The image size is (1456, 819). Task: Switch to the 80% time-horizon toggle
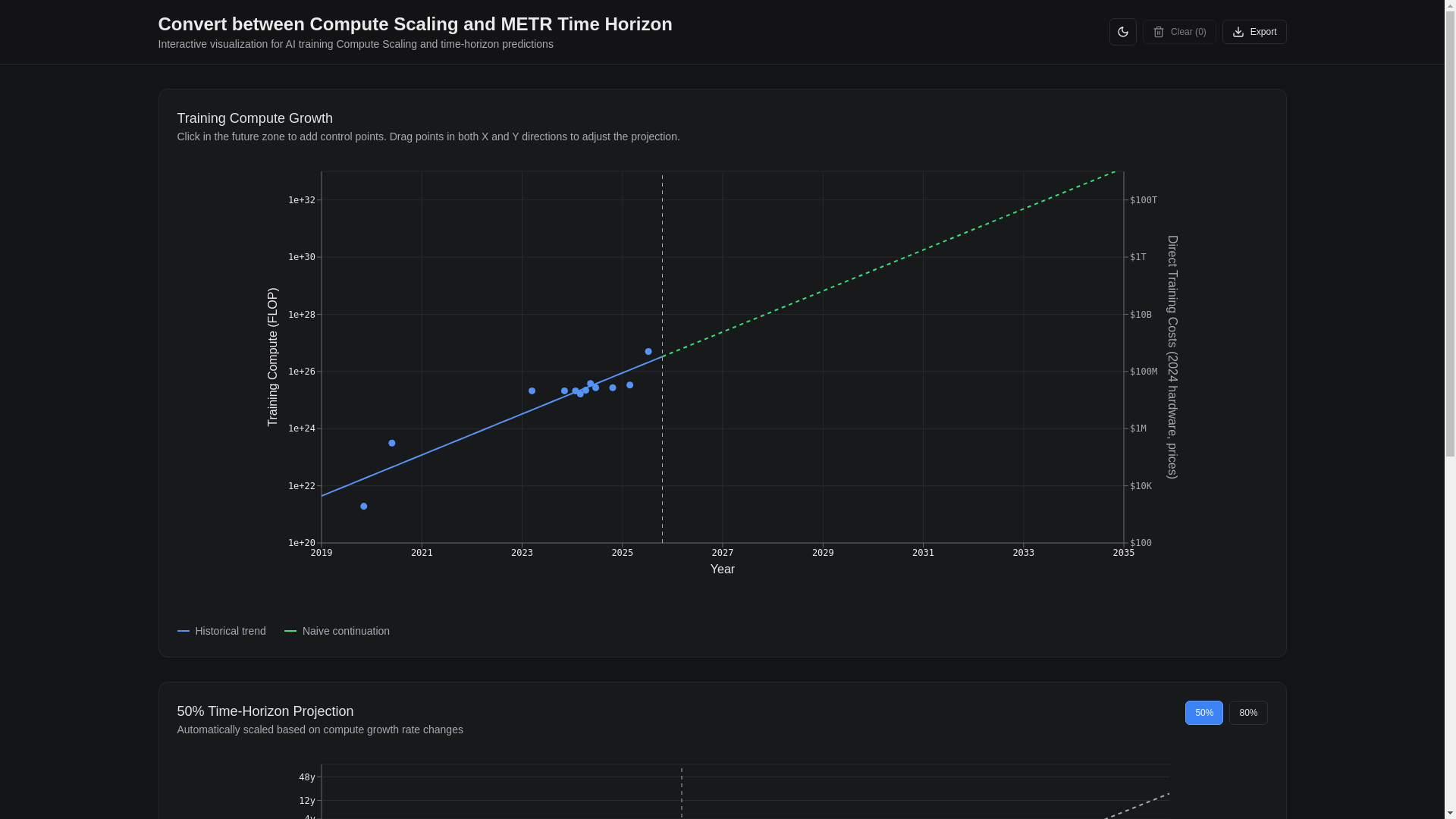[x=1247, y=713]
